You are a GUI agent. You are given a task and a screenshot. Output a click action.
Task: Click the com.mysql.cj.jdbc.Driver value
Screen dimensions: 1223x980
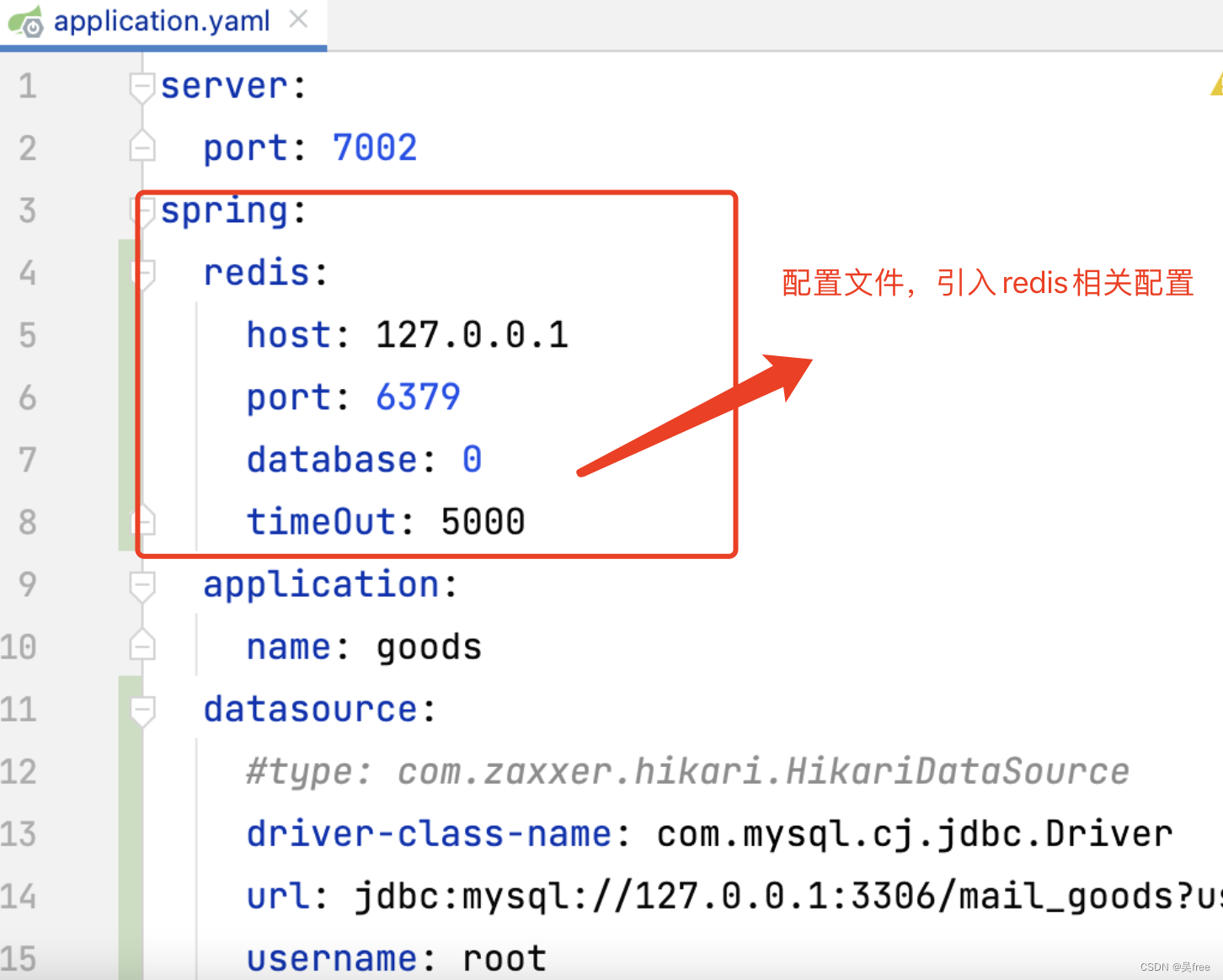pos(915,835)
